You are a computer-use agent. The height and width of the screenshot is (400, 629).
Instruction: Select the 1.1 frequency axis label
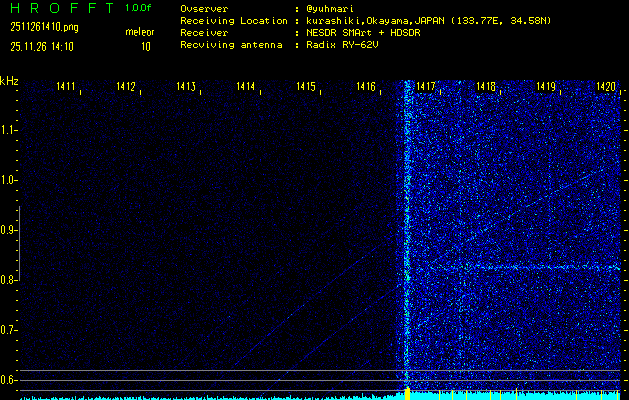[x=9, y=130]
